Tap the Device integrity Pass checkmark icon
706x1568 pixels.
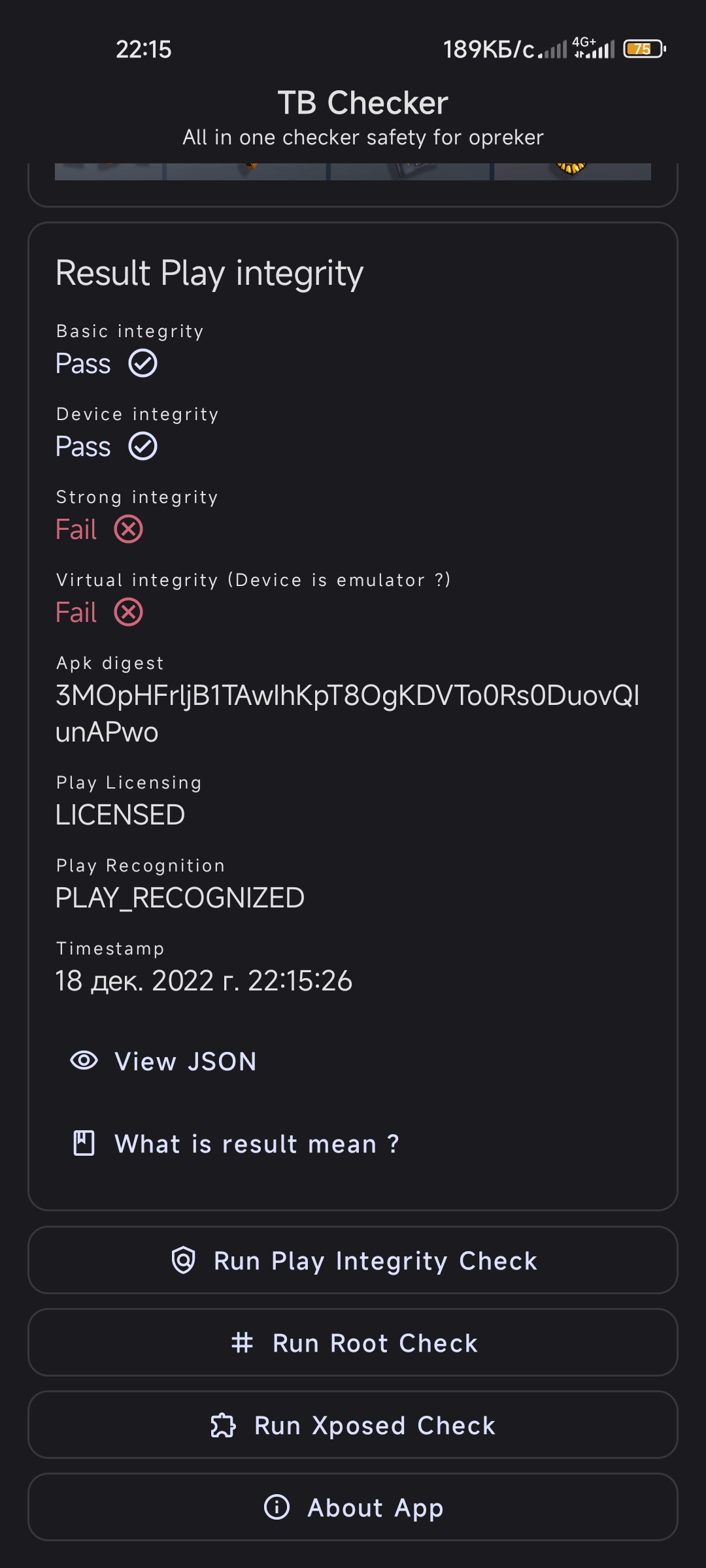[143, 446]
